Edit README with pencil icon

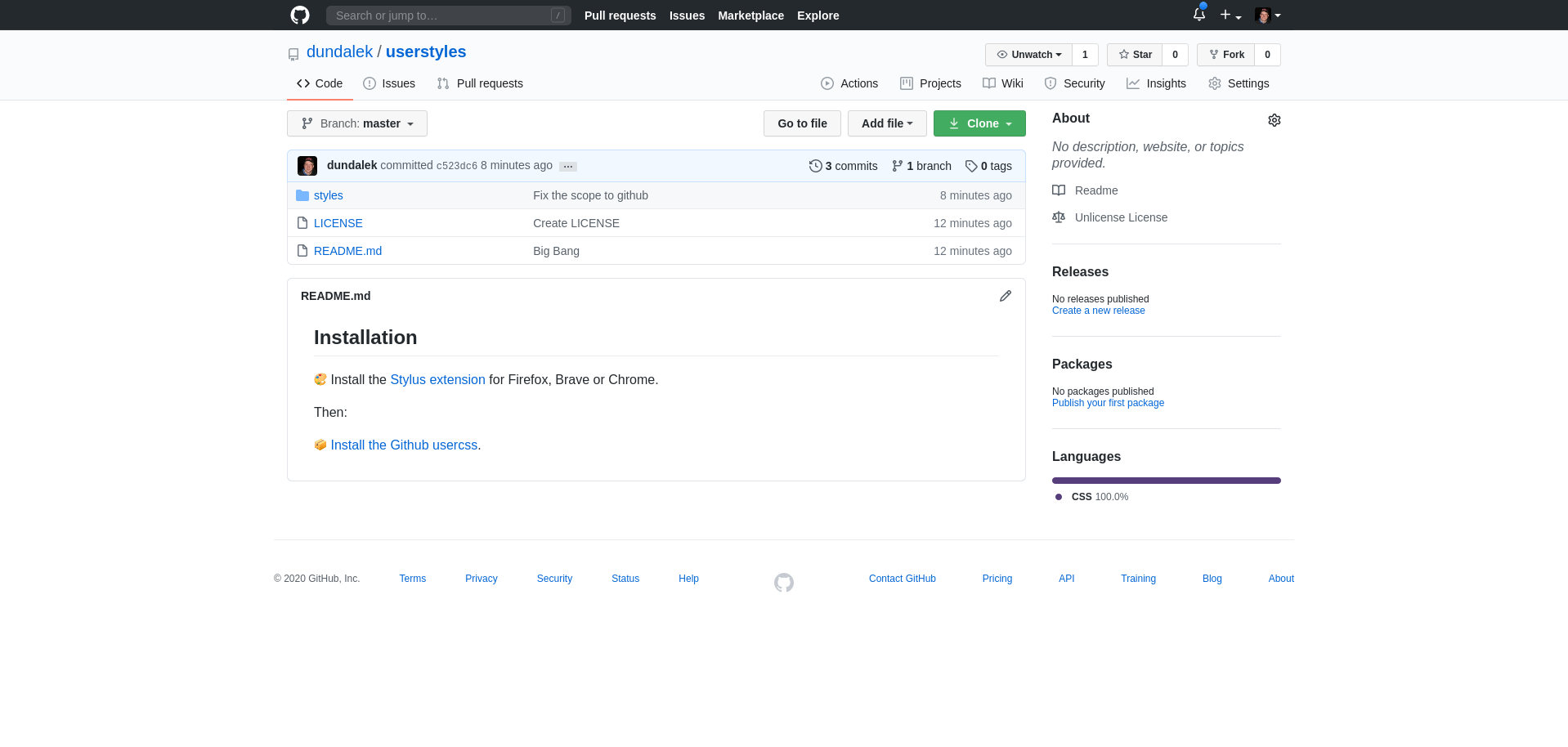click(1006, 296)
